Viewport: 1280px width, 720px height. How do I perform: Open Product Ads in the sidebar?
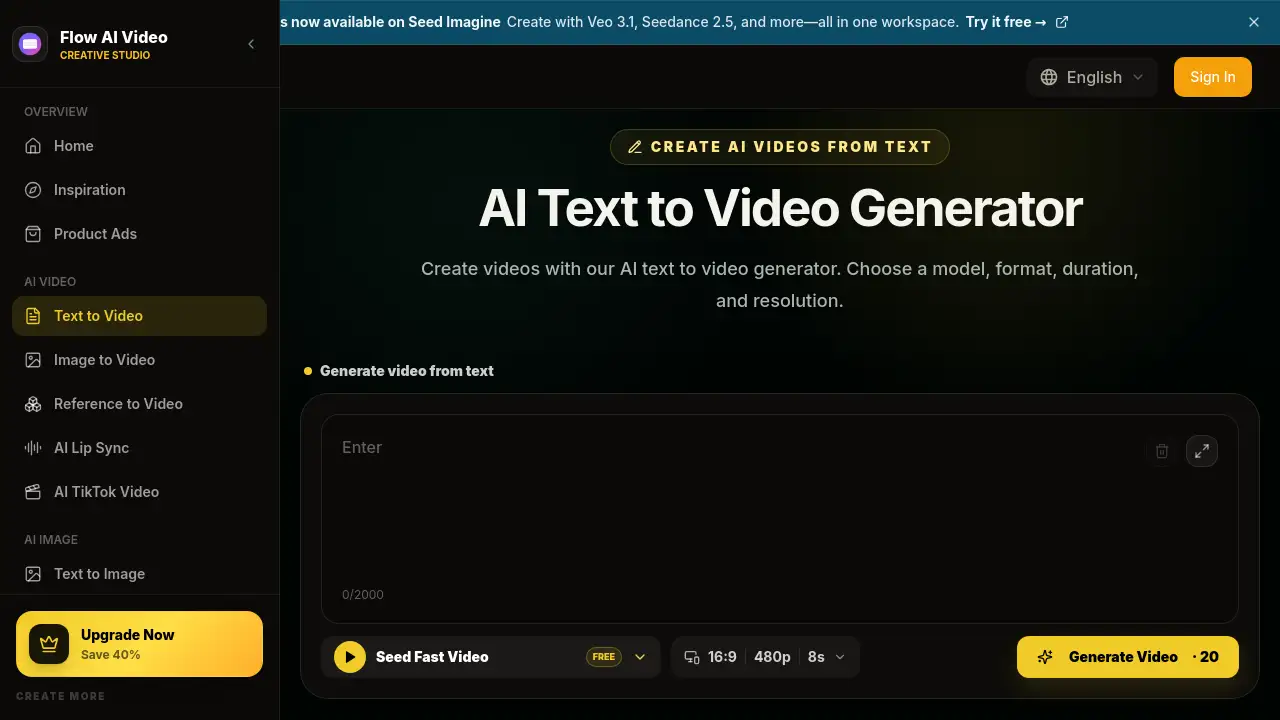click(139, 234)
